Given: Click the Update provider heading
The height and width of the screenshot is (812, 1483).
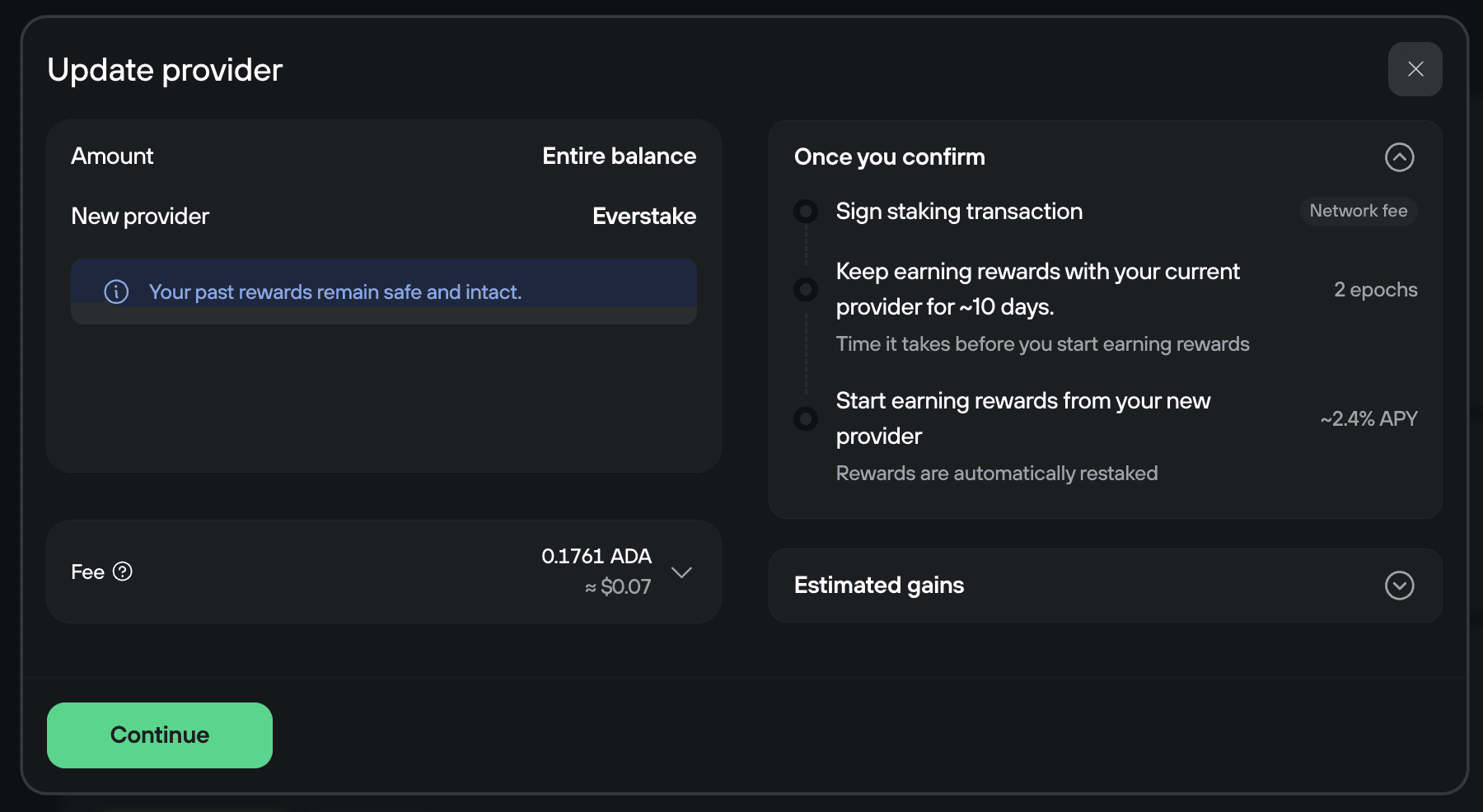Looking at the screenshot, I should (165, 70).
